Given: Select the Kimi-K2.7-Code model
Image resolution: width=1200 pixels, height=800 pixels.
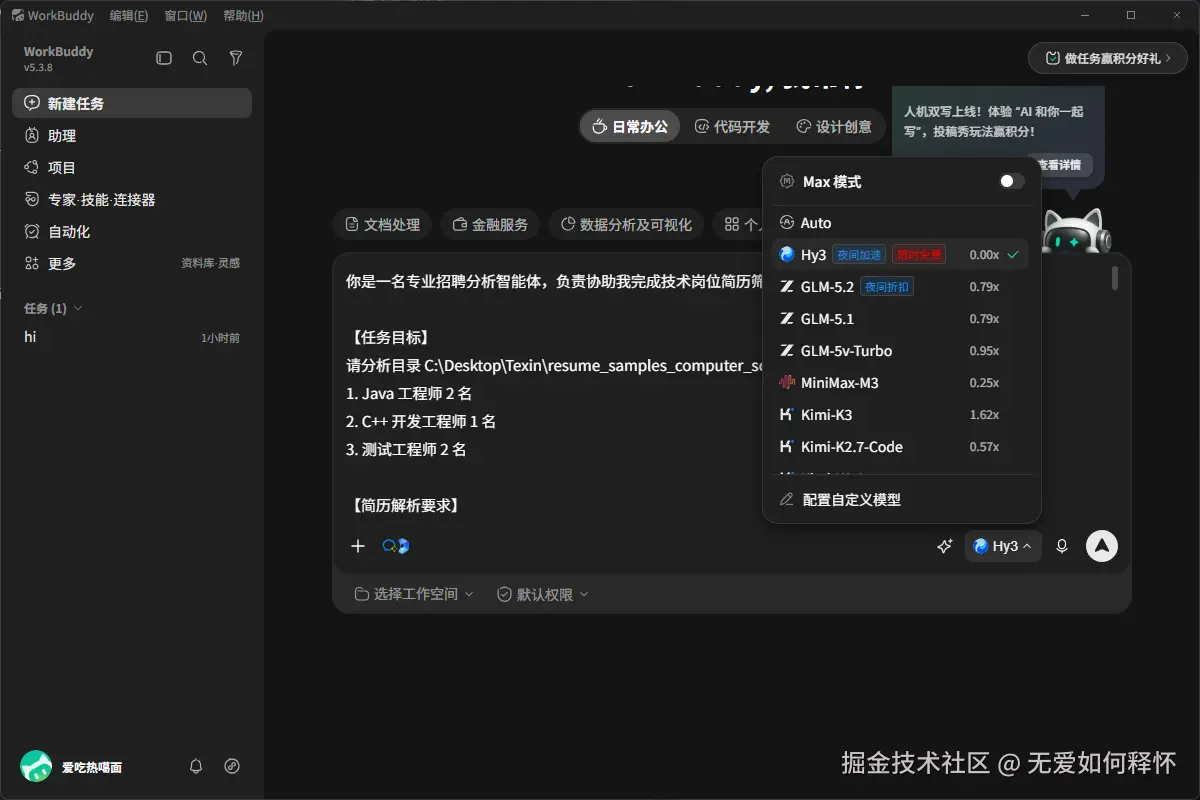Looking at the screenshot, I should pyautogui.click(x=902, y=447).
